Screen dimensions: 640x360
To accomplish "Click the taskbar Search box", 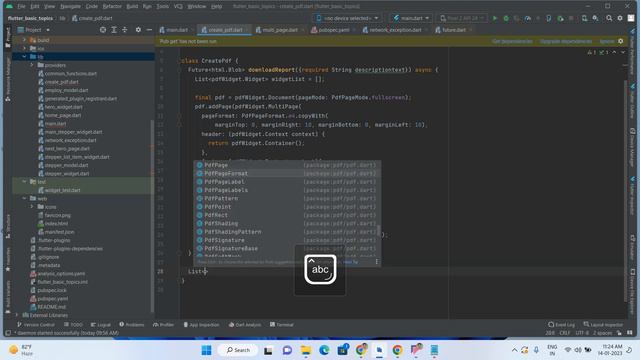I will [238, 350].
